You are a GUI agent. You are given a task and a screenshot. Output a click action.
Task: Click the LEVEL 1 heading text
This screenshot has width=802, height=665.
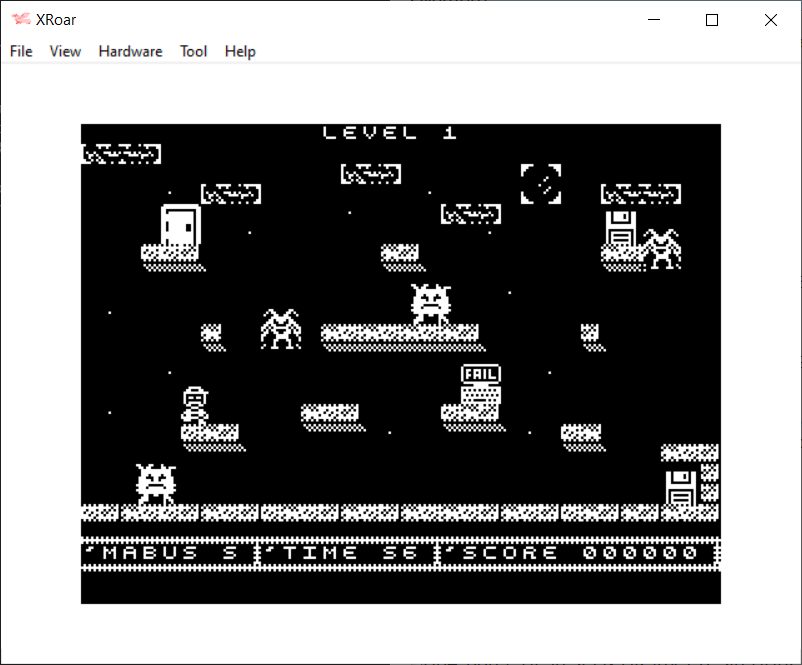coord(390,133)
